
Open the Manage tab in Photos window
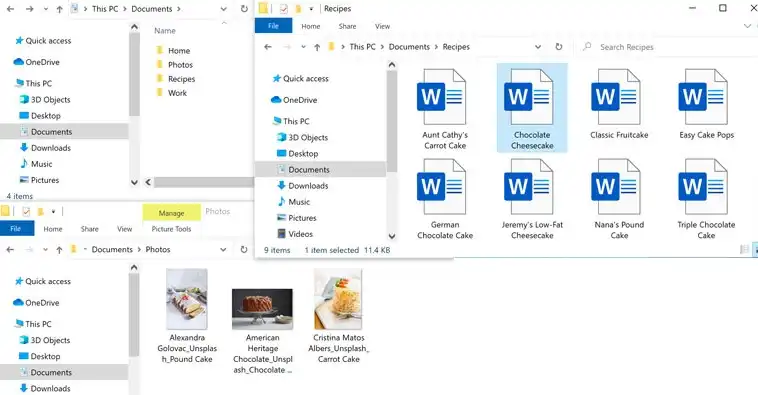click(171, 213)
